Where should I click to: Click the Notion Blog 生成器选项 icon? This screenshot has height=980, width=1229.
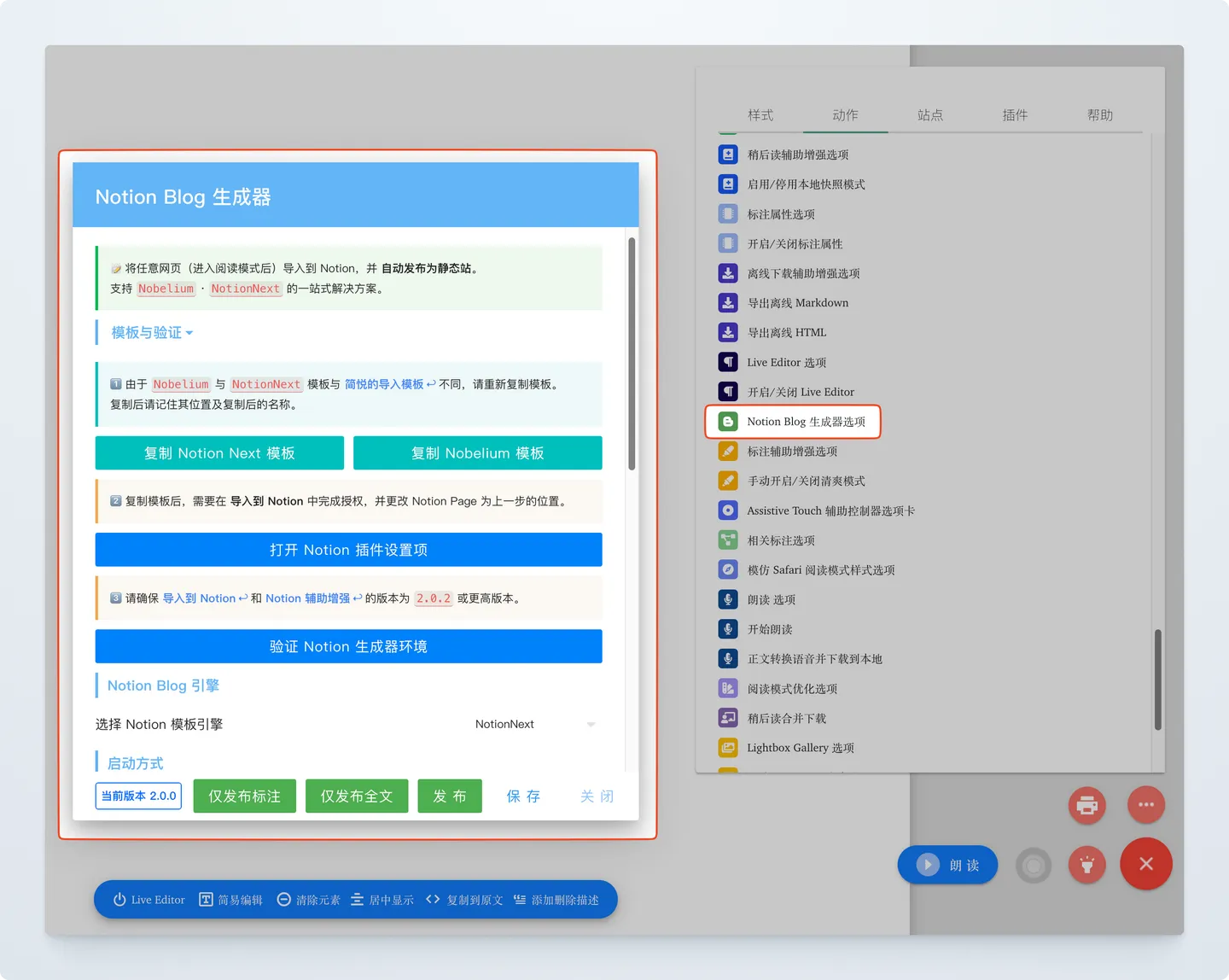point(728,422)
